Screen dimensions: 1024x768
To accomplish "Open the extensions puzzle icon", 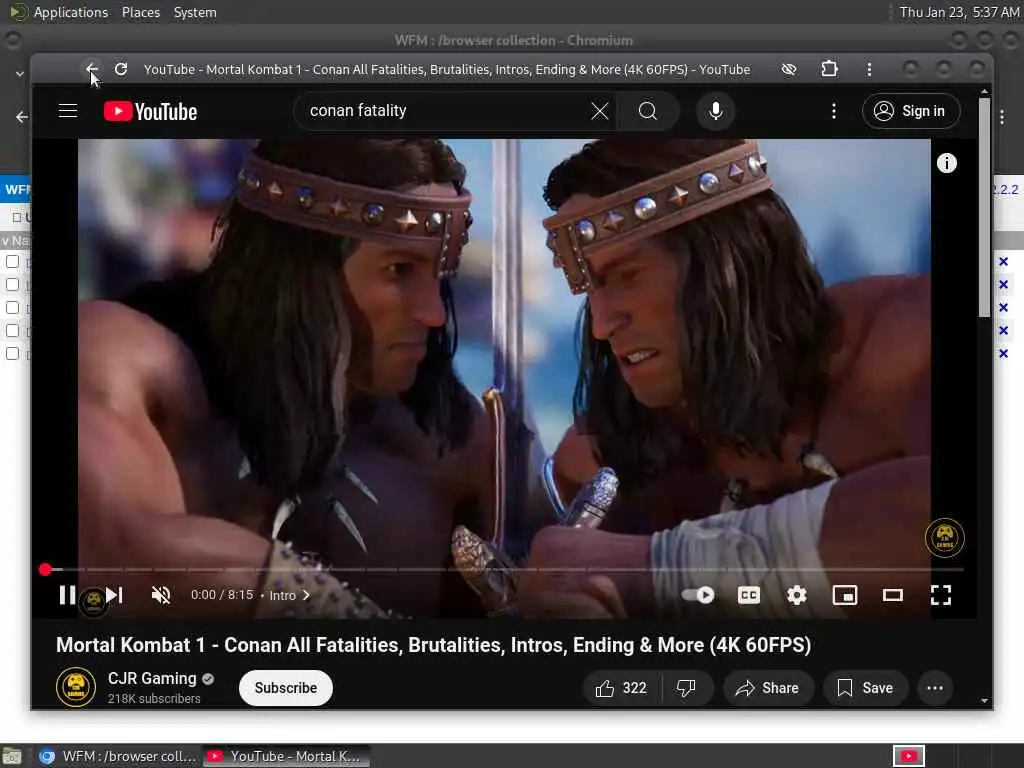I will [x=829, y=69].
